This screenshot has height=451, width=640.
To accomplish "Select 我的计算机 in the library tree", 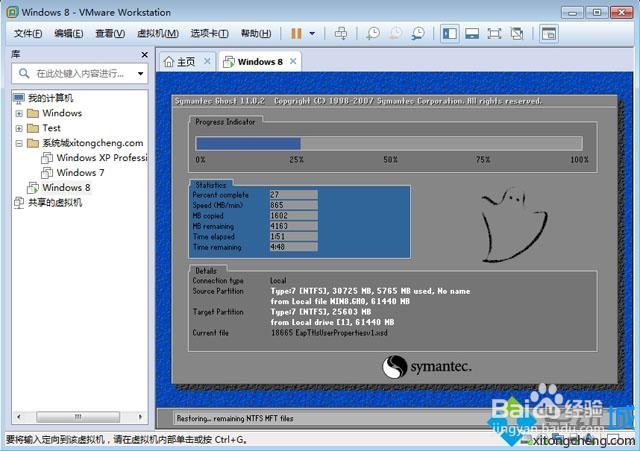I will click(50, 98).
